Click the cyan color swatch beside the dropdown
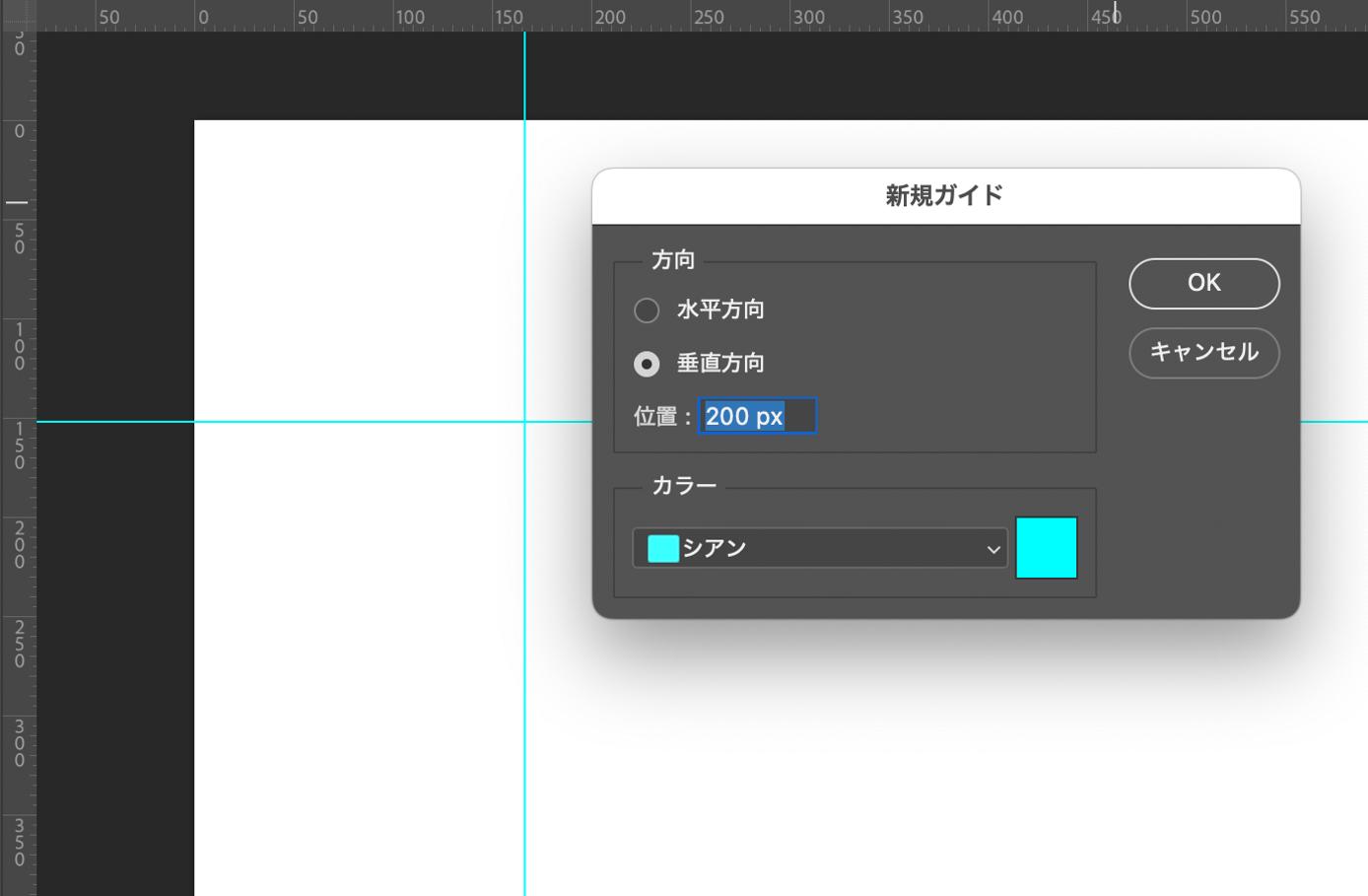 point(1047,547)
